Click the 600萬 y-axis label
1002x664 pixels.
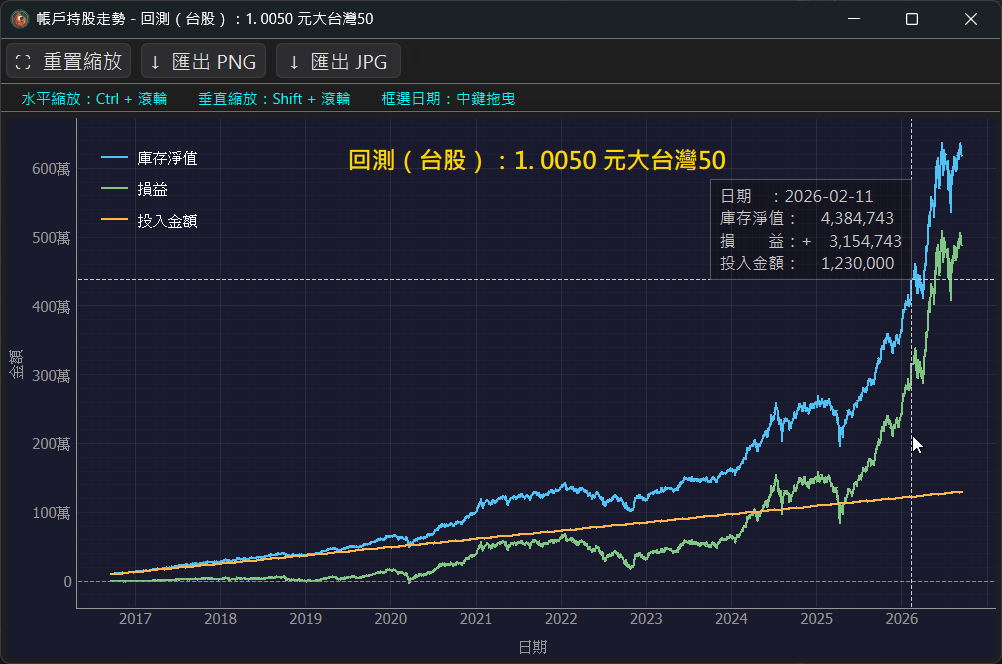point(51,169)
